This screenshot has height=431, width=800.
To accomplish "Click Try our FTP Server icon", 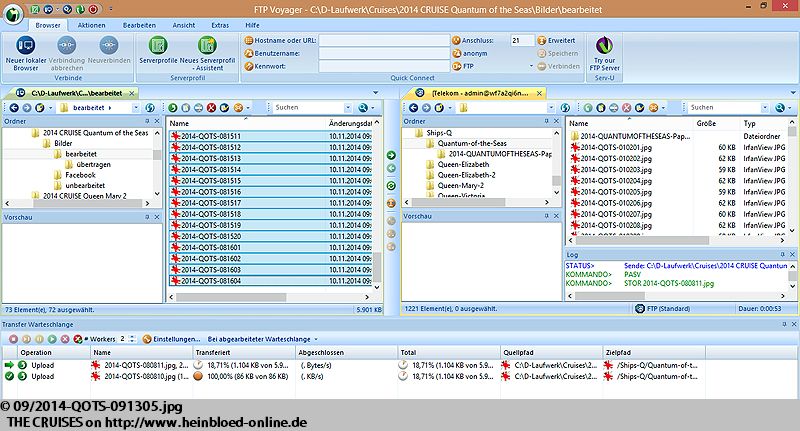I will tap(605, 46).
